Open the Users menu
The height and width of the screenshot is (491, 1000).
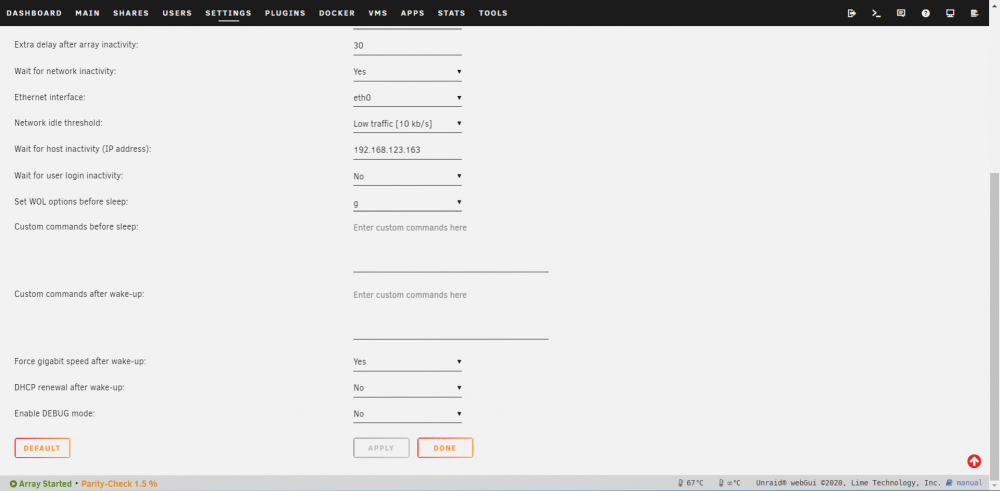click(177, 13)
